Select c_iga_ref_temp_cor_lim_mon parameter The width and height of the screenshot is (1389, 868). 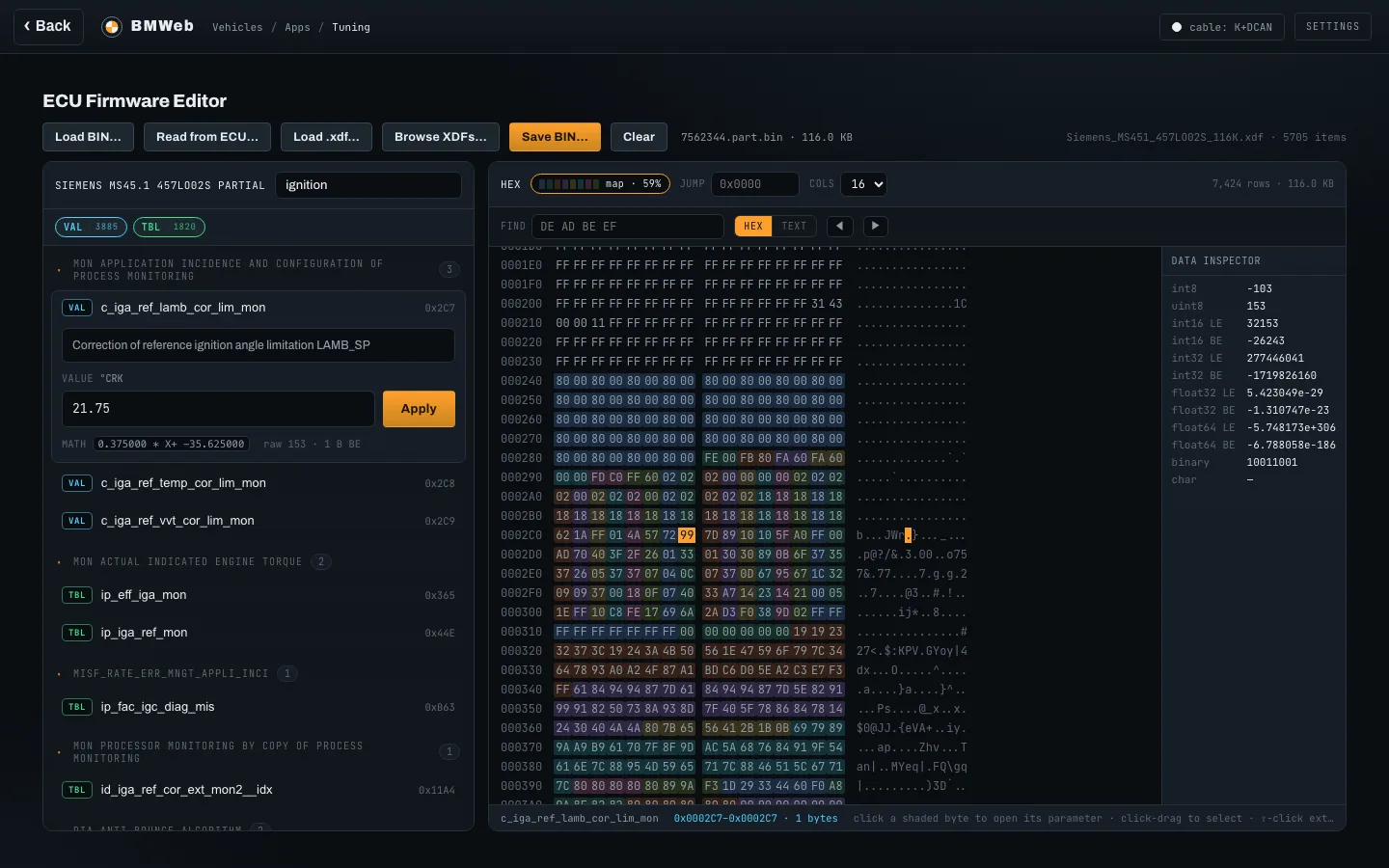tap(258, 483)
